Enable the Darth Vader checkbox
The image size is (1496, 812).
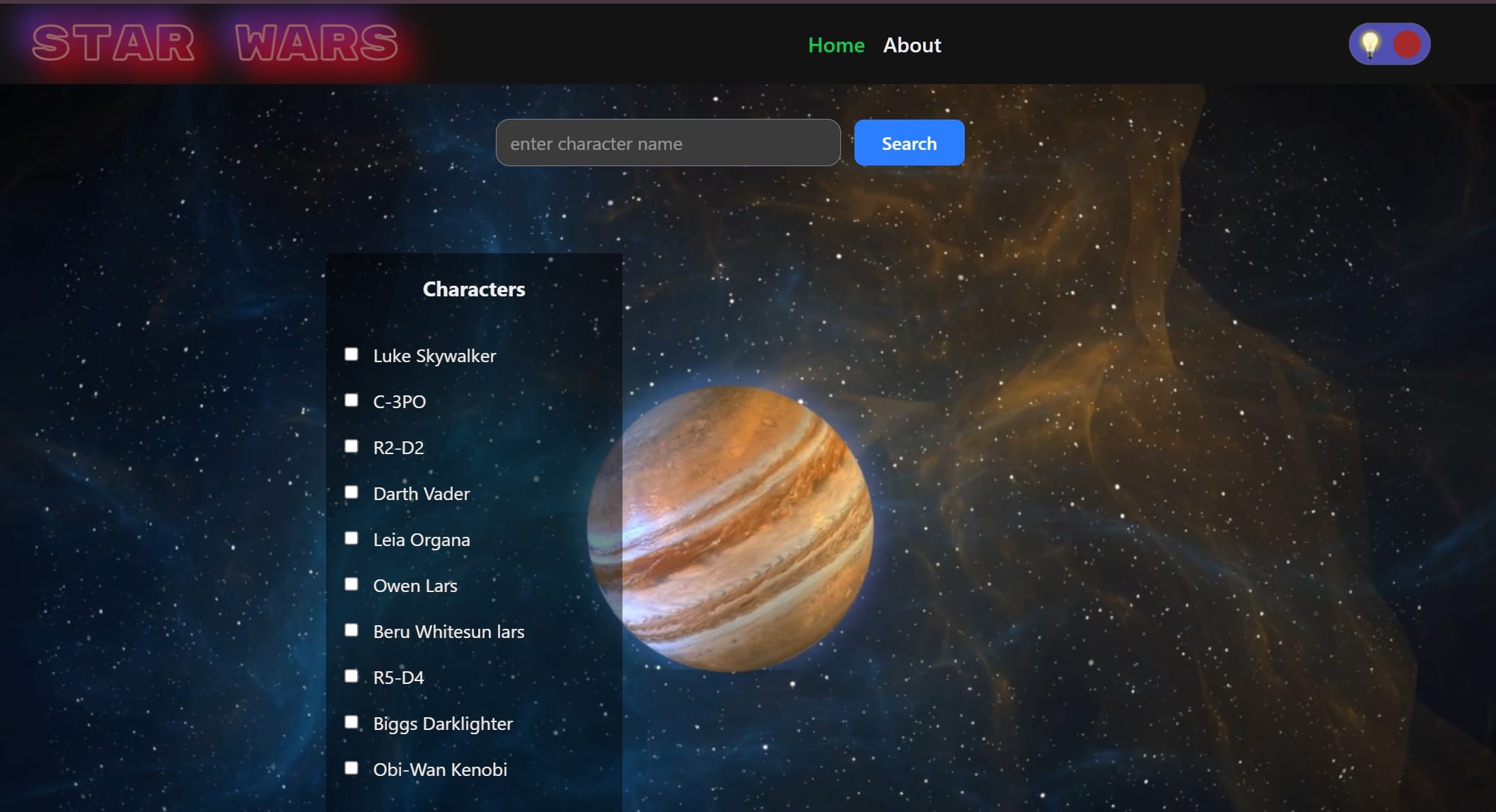(x=352, y=492)
